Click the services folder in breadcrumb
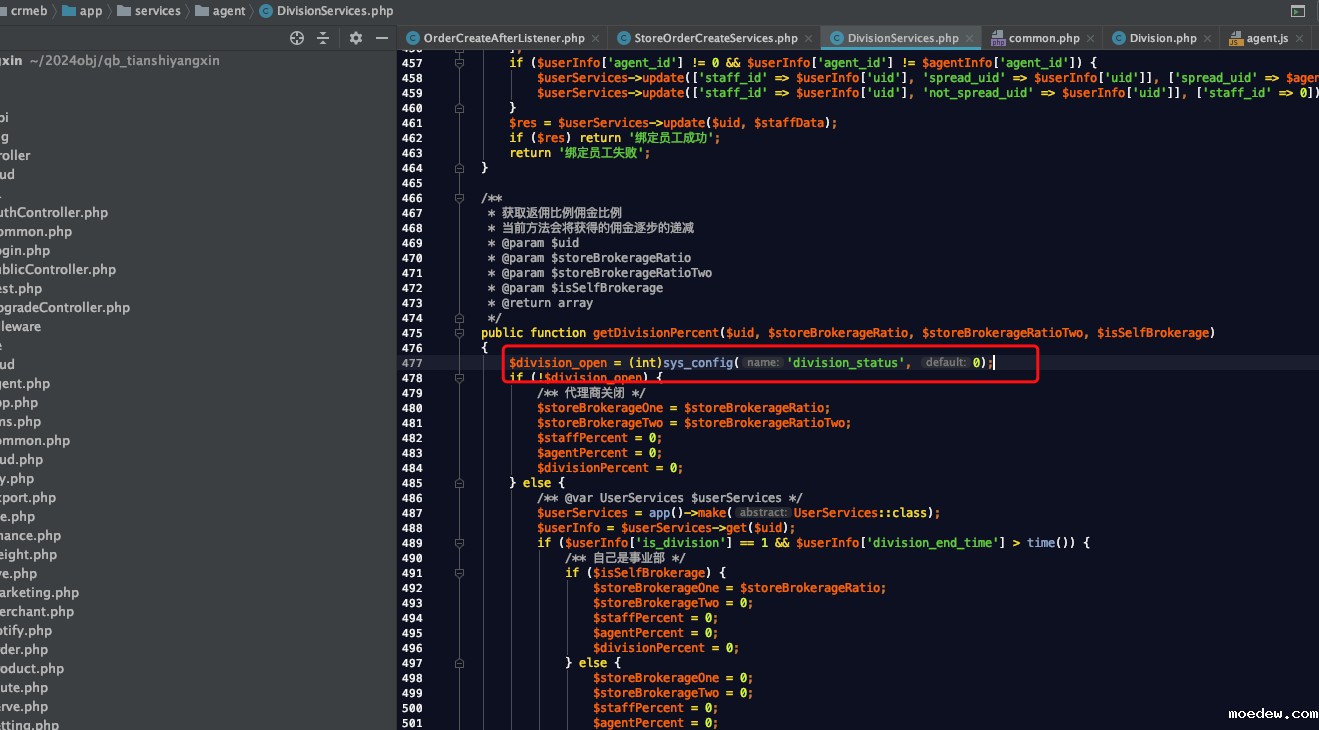1319x730 pixels. click(x=157, y=11)
